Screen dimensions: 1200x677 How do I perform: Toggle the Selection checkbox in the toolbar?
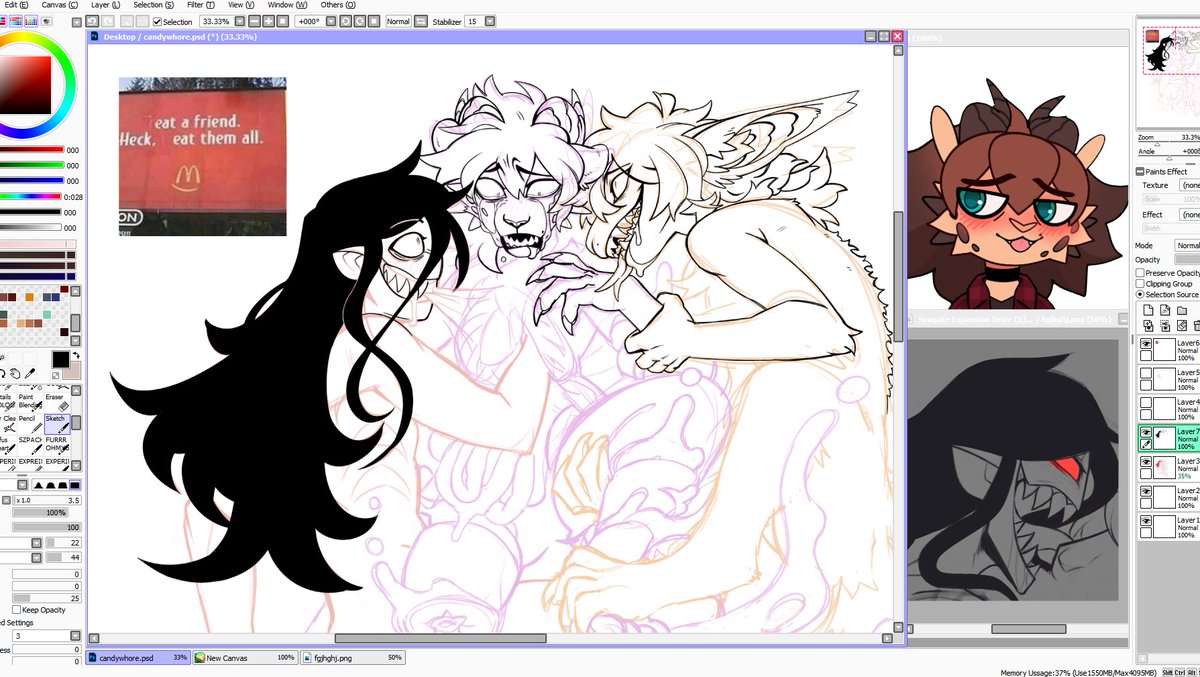[158, 21]
